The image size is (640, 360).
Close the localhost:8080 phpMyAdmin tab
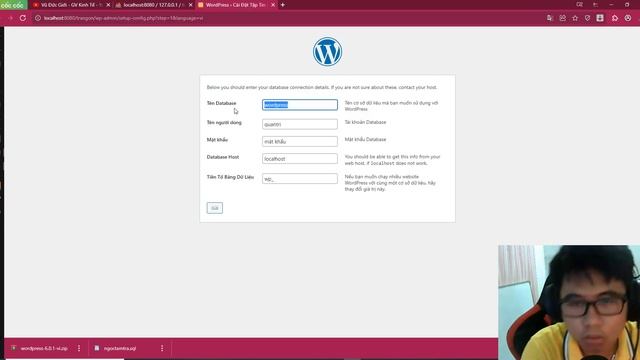click(191, 5)
